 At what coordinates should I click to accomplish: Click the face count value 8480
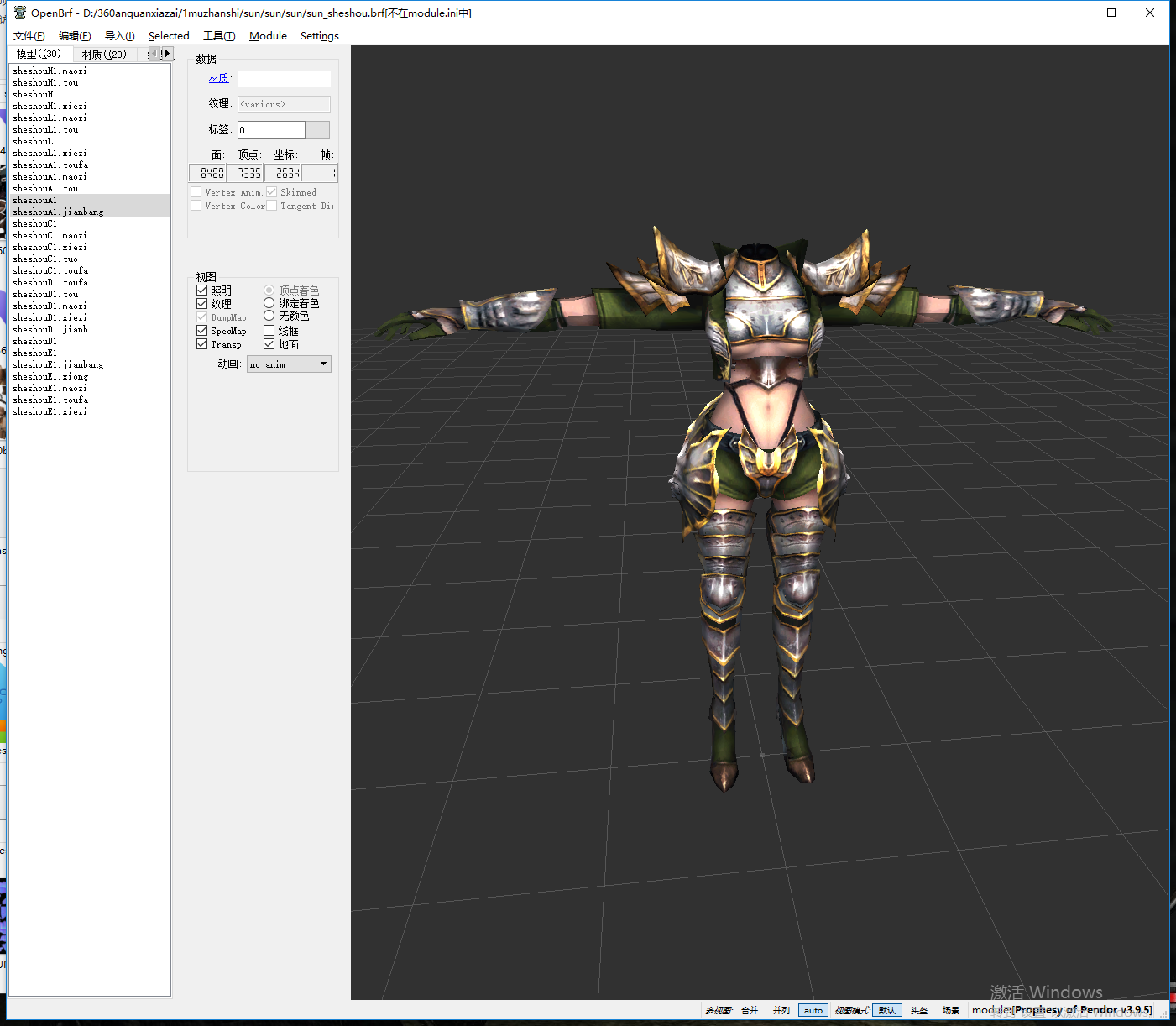[x=208, y=173]
